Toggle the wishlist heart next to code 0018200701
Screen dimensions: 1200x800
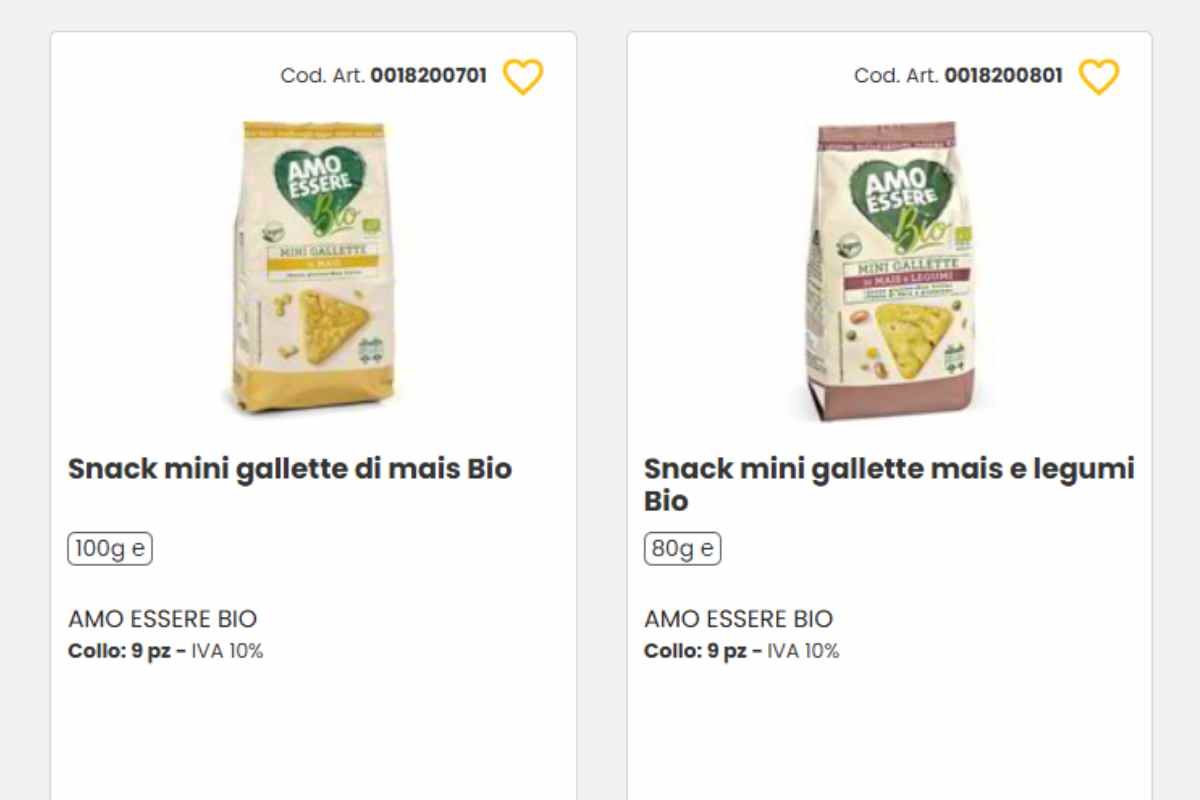523,75
